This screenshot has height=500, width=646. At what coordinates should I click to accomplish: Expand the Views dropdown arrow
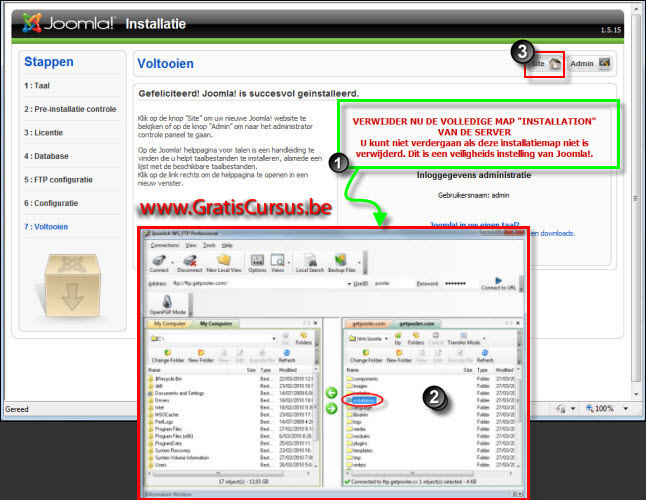tap(289, 262)
